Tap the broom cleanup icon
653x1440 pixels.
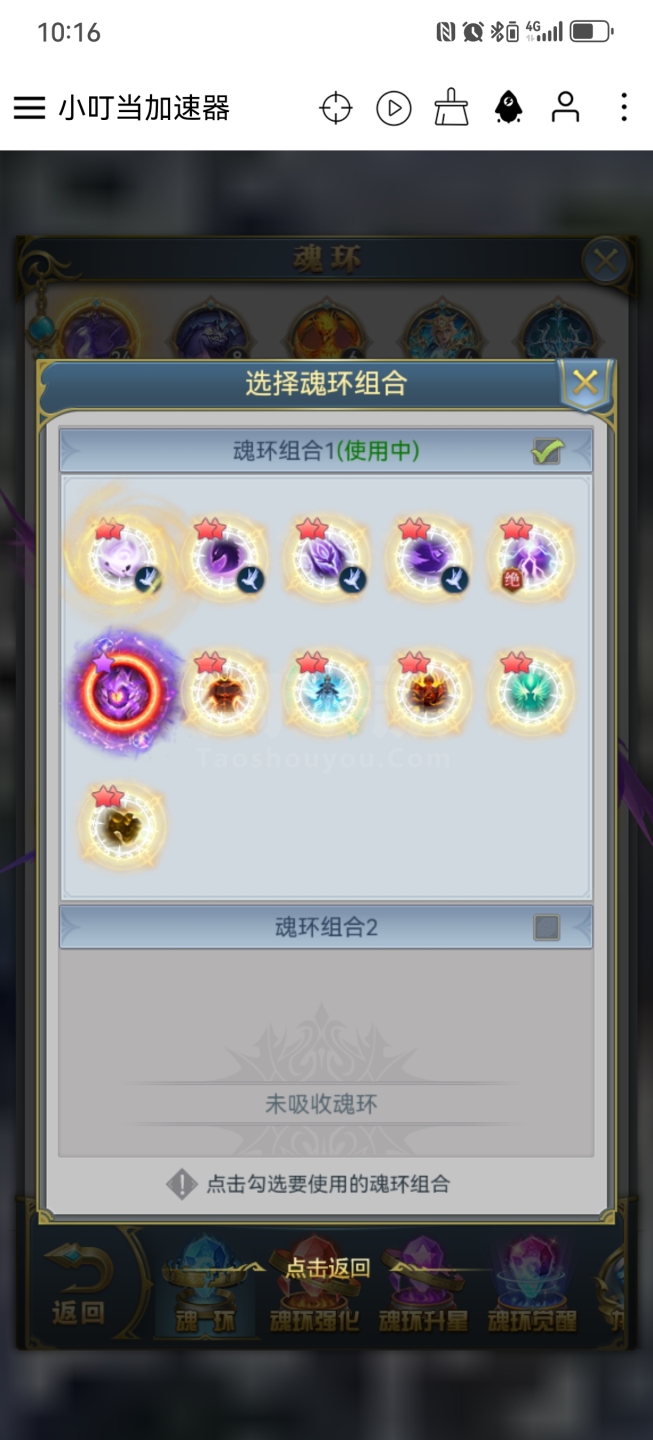click(451, 108)
